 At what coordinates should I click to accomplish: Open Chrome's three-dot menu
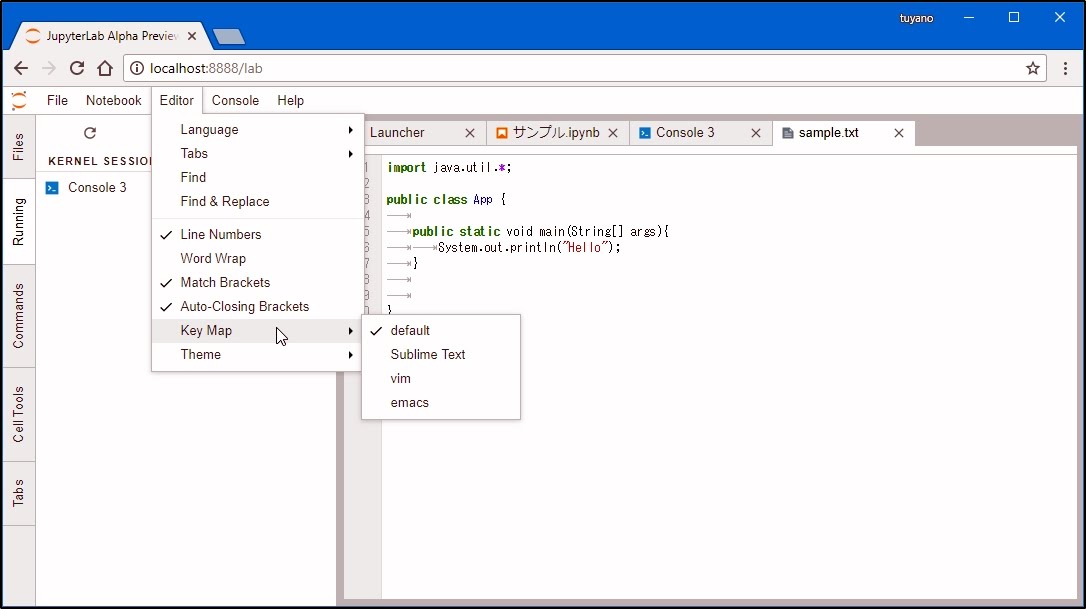tap(1065, 69)
